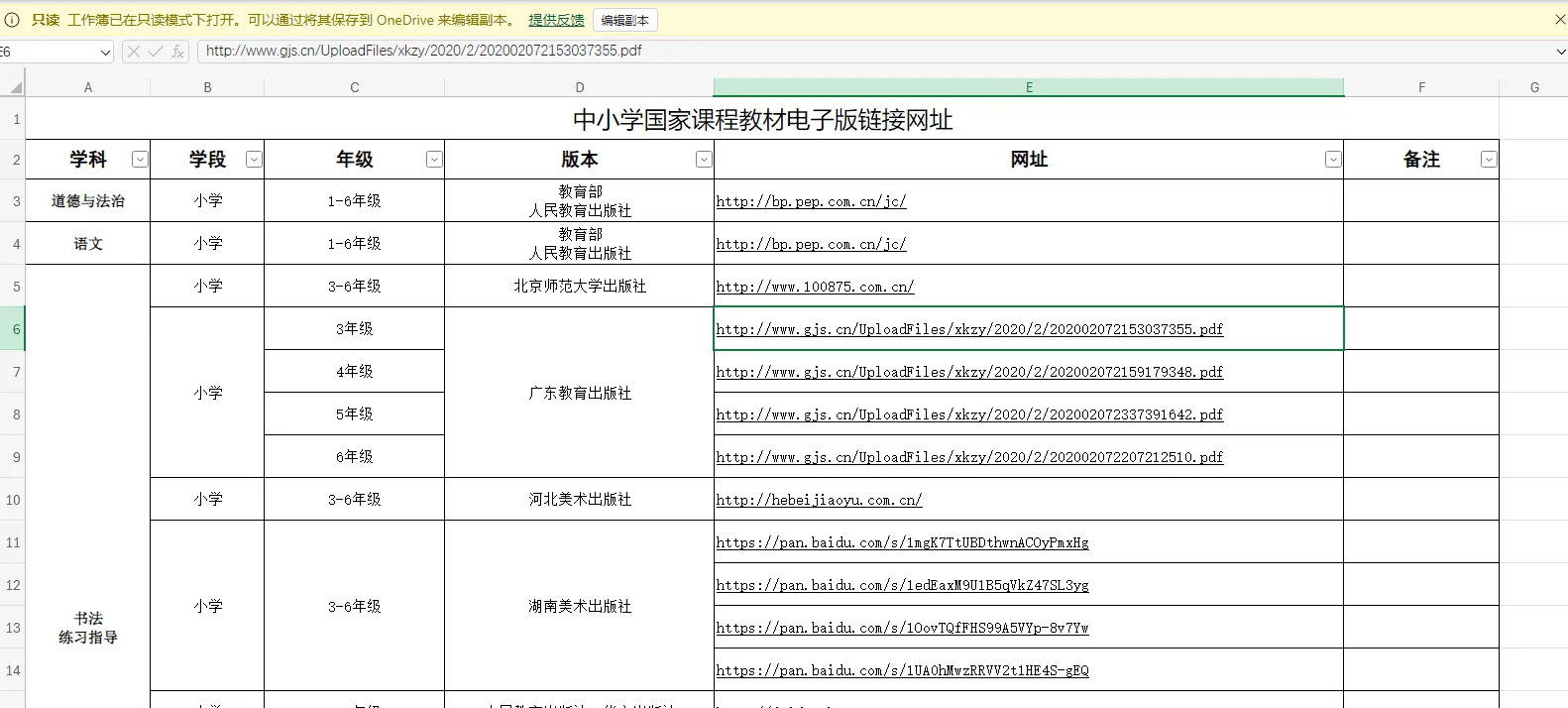This screenshot has height=708, width=1568.
Task: Select row 6 header
Action: pyautogui.click(x=13, y=329)
